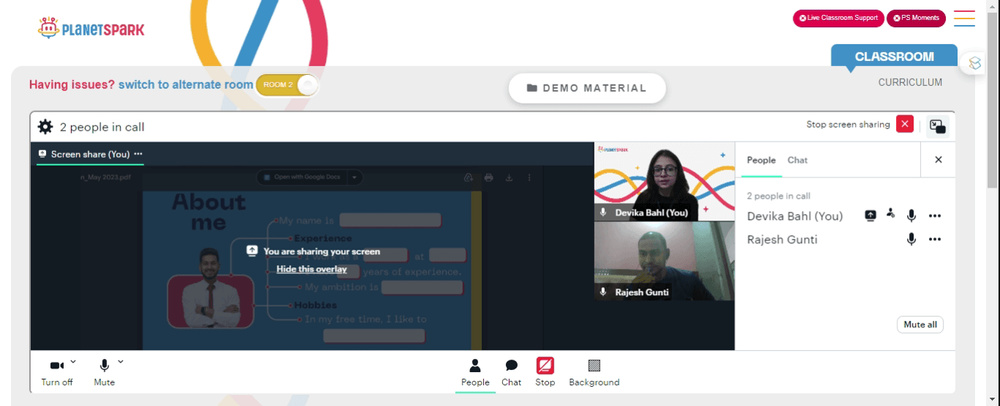Open Live Classroom Support

(x=838, y=18)
